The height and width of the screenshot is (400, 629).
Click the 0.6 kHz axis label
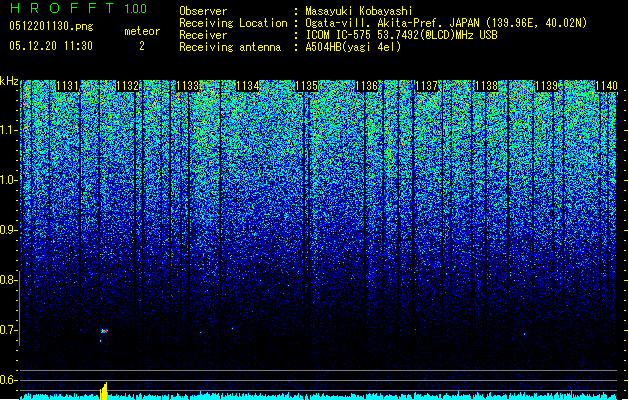[x=9, y=380]
